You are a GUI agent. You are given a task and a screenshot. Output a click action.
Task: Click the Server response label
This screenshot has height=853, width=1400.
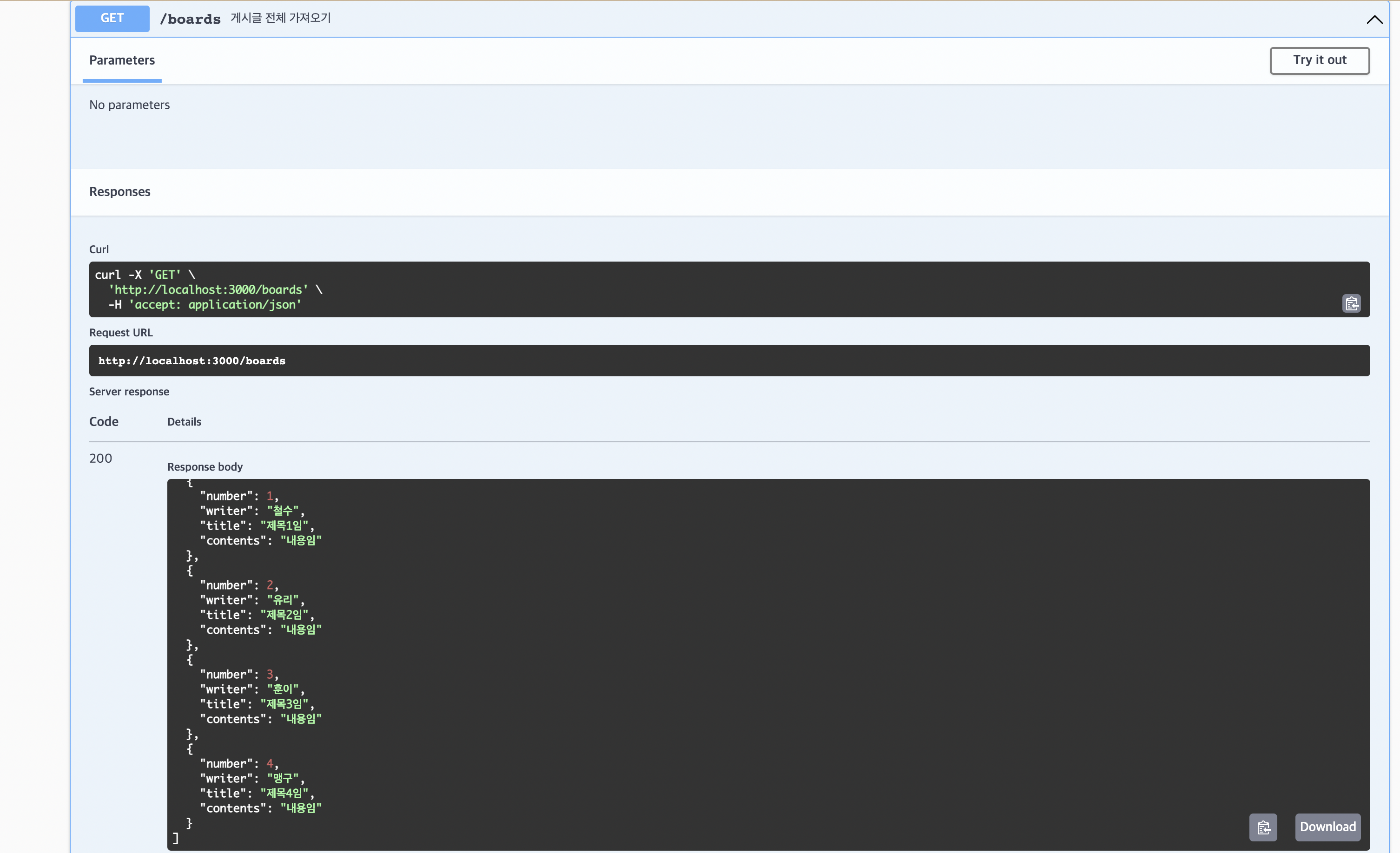click(129, 392)
